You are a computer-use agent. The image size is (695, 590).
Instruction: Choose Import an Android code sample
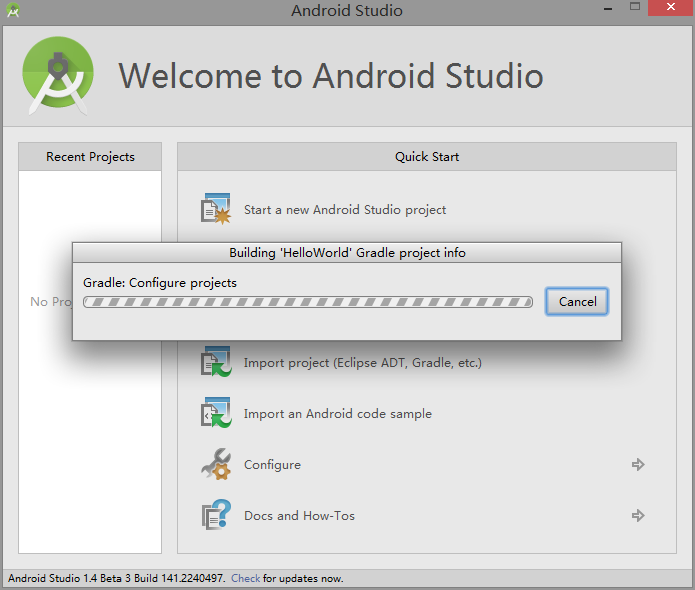[x=338, y=414]
